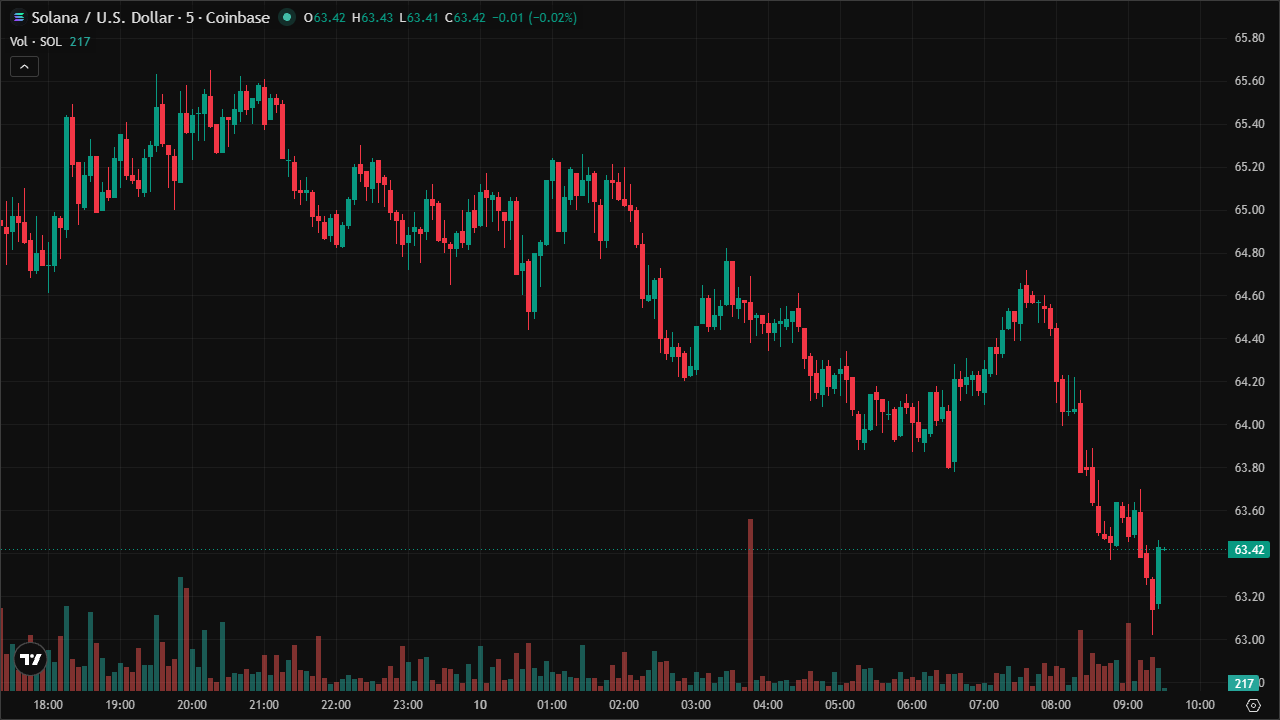Viewport: 1280px width, 720px height.
Task: Click the 21:00 time axis label
Action: (x=264, y=705)
